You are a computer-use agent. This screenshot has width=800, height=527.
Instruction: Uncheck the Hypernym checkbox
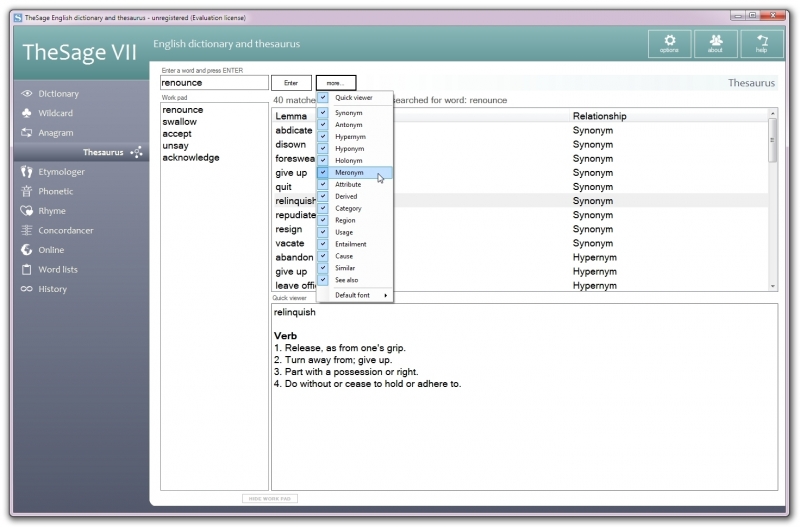point(323,136)
